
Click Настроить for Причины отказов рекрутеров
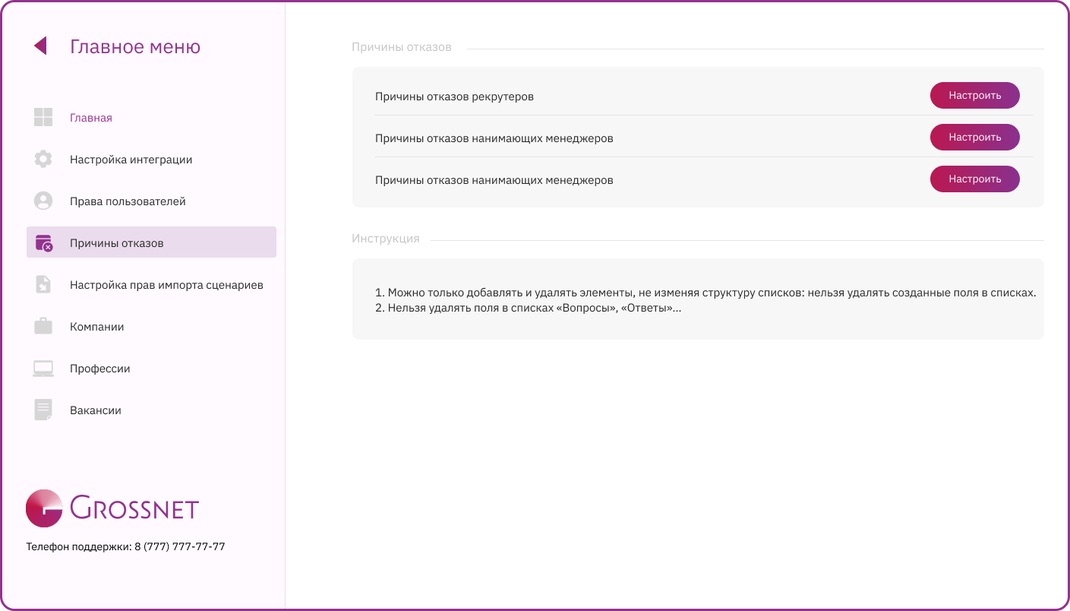pyautogui.click(x=974, y=96)
